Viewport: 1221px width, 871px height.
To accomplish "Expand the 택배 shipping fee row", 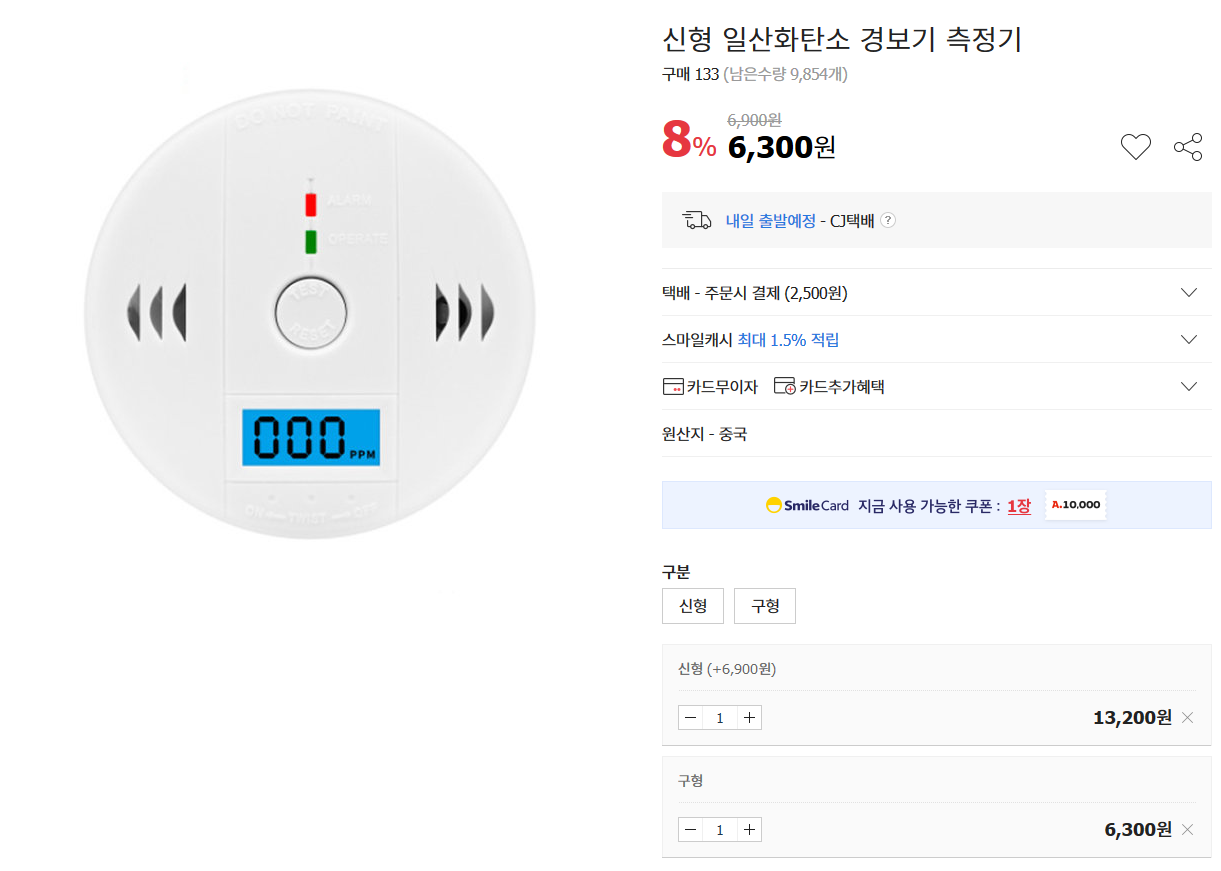I will click(1189, 293).
